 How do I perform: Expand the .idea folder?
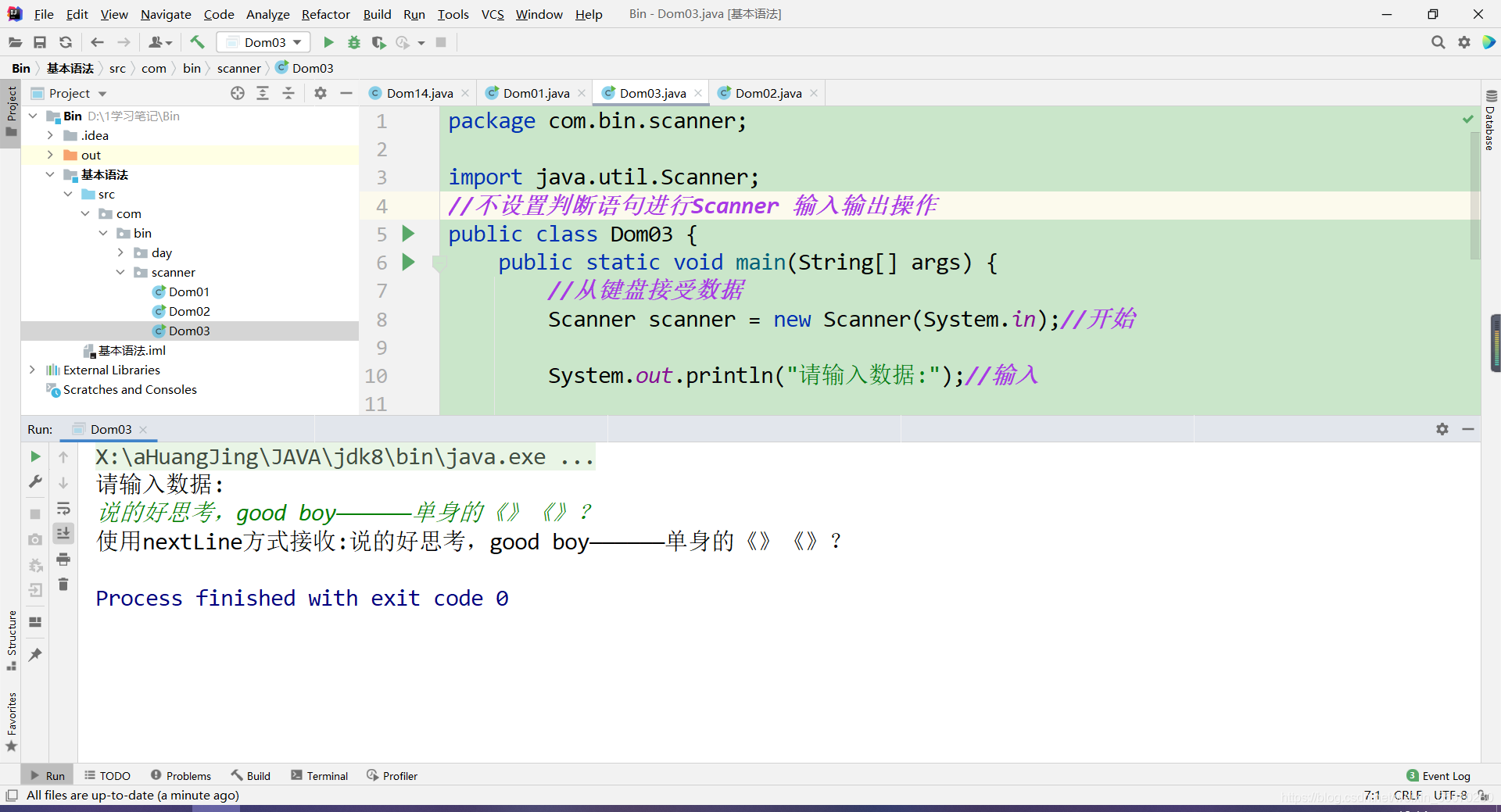51,135
